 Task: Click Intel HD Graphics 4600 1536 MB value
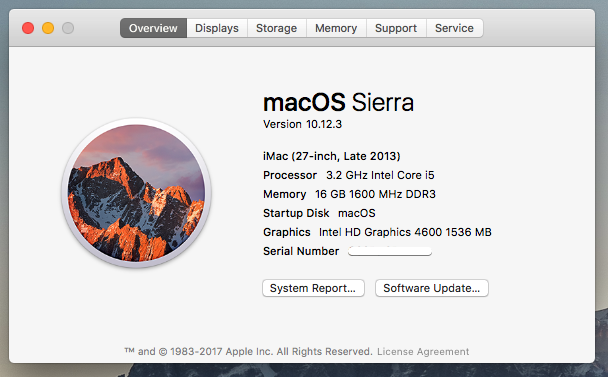pyautogui.click(x=405, y=232)
